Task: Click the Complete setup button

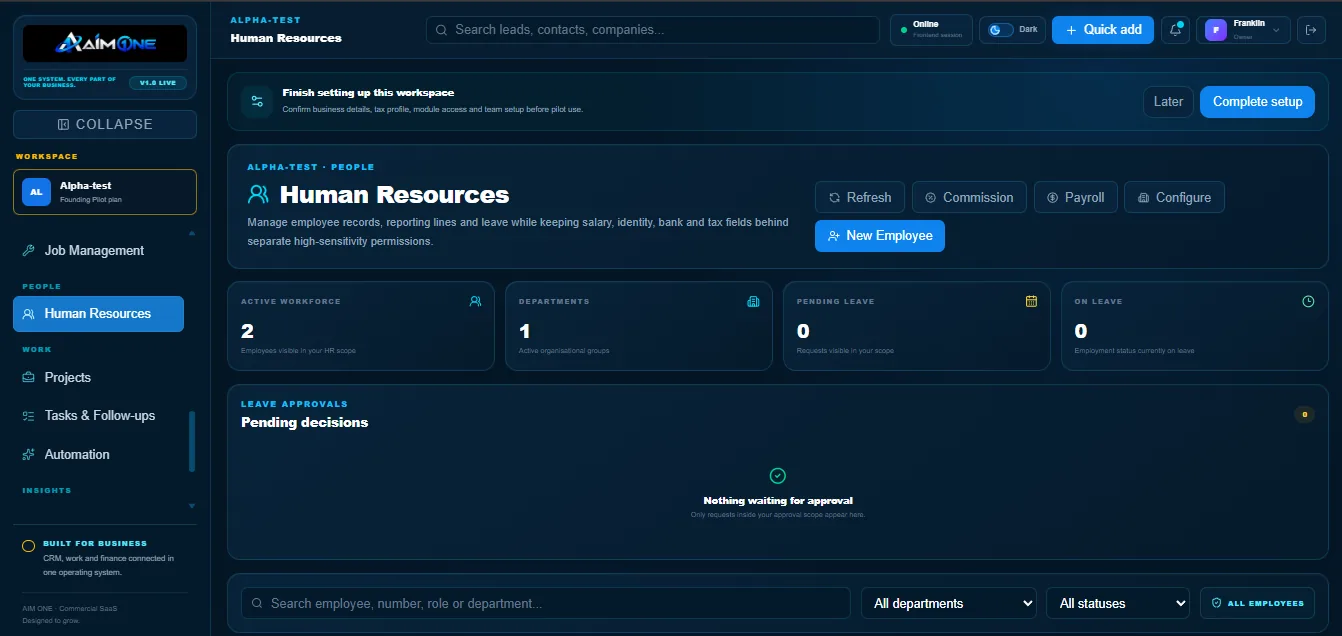Action: coord(1257,101)
